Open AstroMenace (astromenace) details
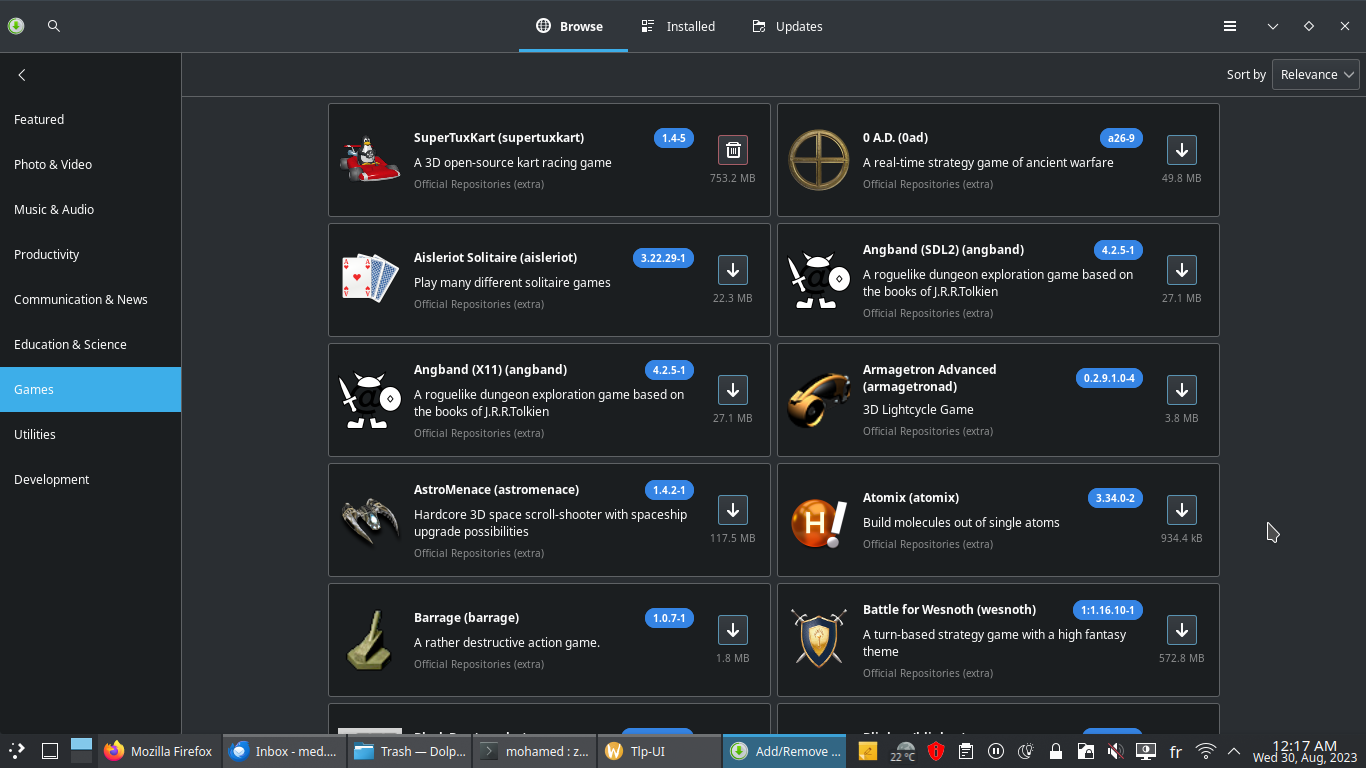 click(496, 489)
